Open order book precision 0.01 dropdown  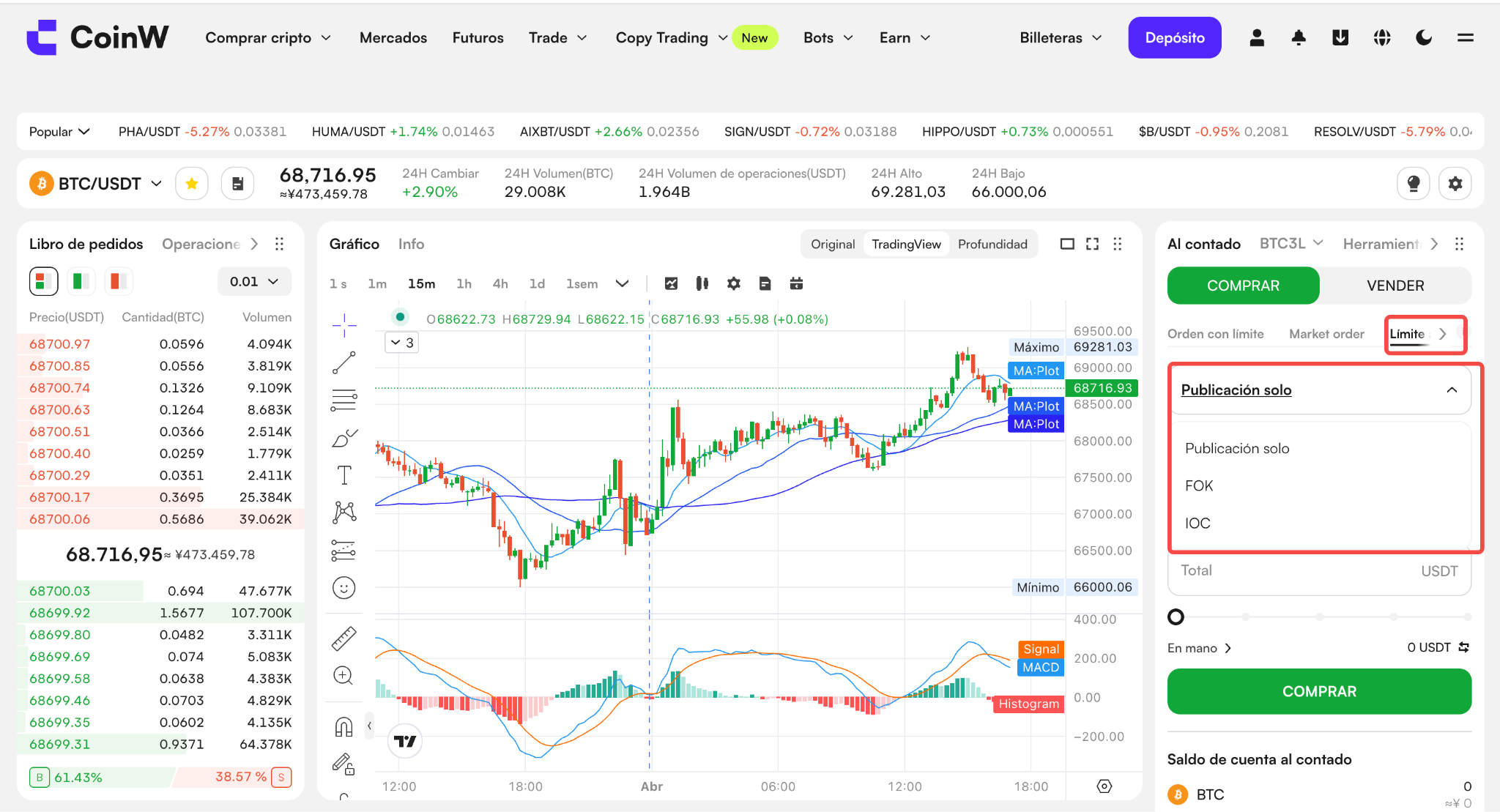click(x=254, y=281)
